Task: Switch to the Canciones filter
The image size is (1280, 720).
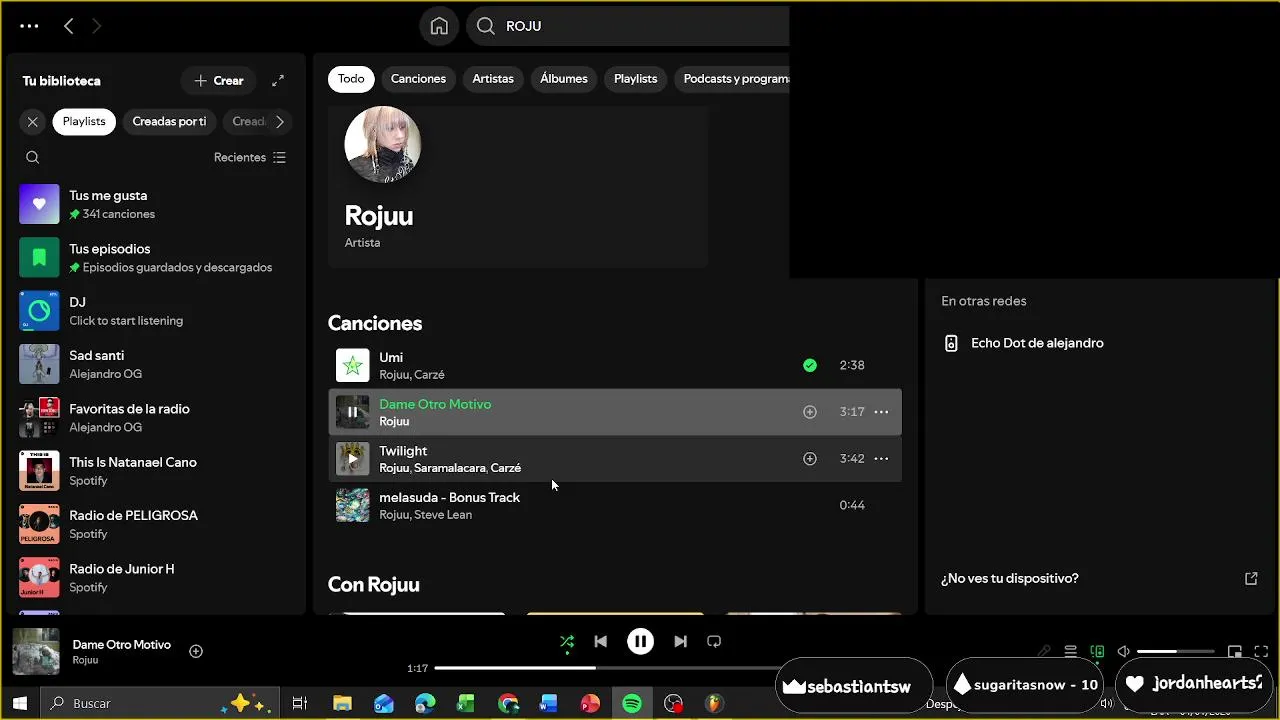Action: tap(418, 79)
